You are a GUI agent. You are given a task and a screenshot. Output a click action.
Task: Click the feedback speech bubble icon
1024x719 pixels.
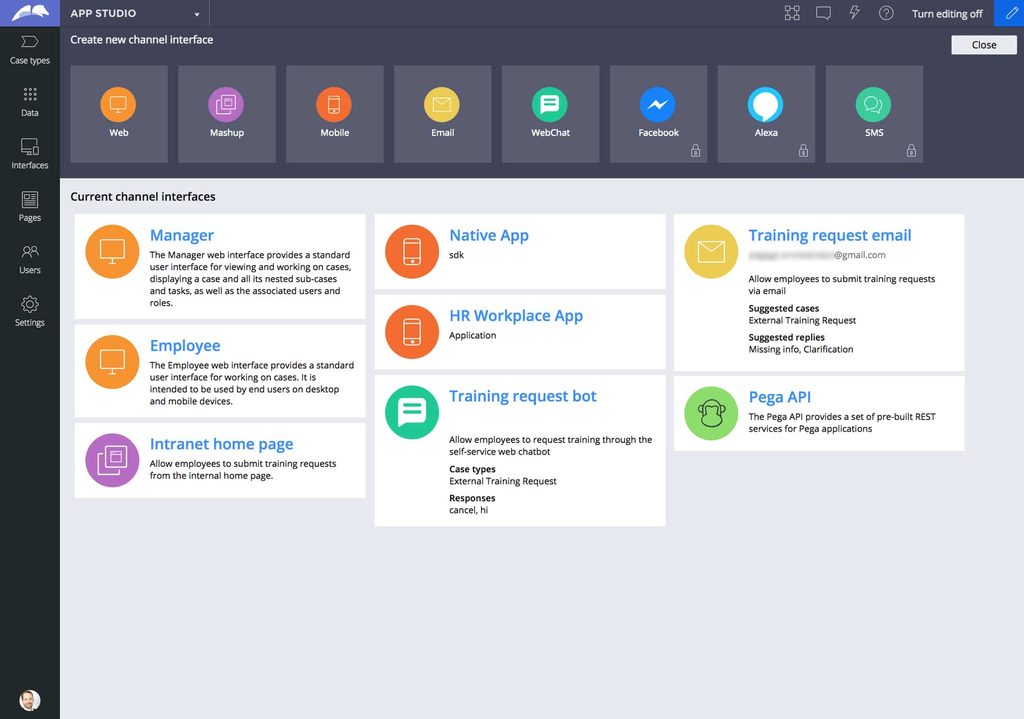tap(823, 13)
